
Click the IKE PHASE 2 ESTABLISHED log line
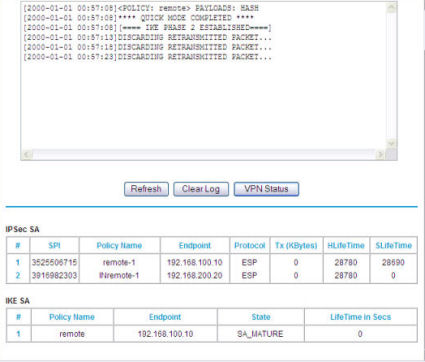[147, 28]
